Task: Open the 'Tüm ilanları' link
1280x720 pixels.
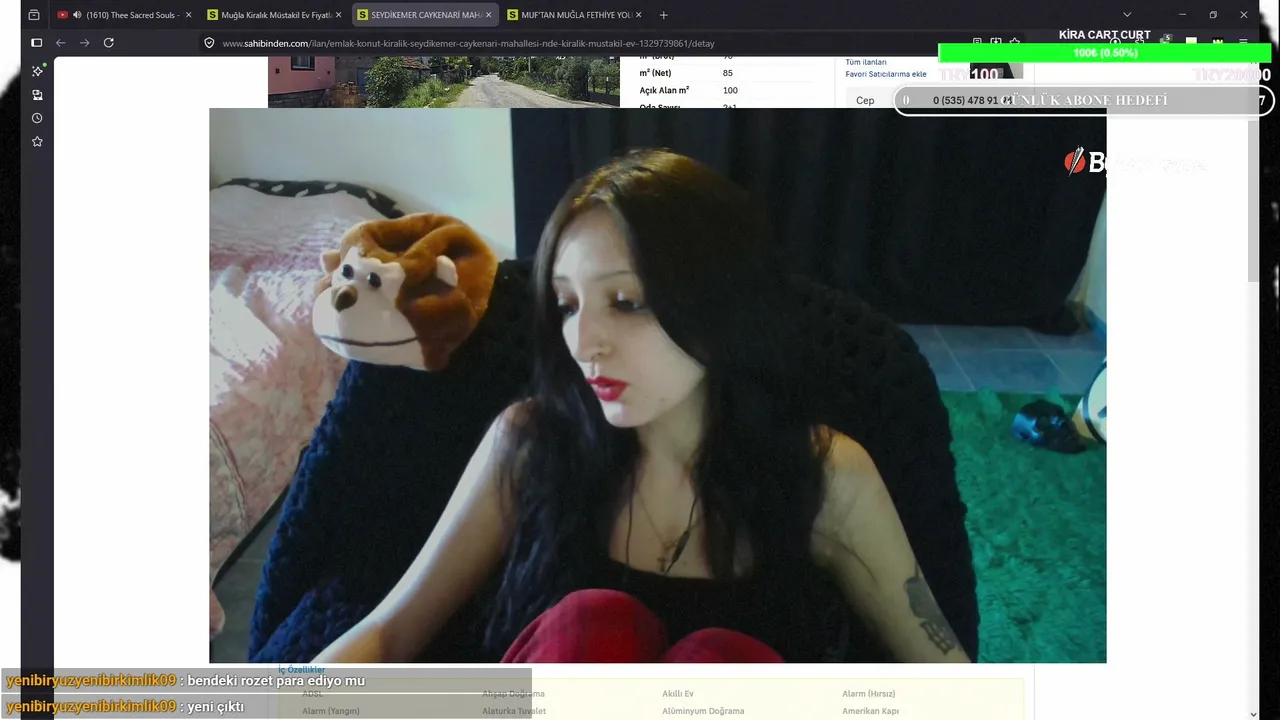Action: point(866,62)
